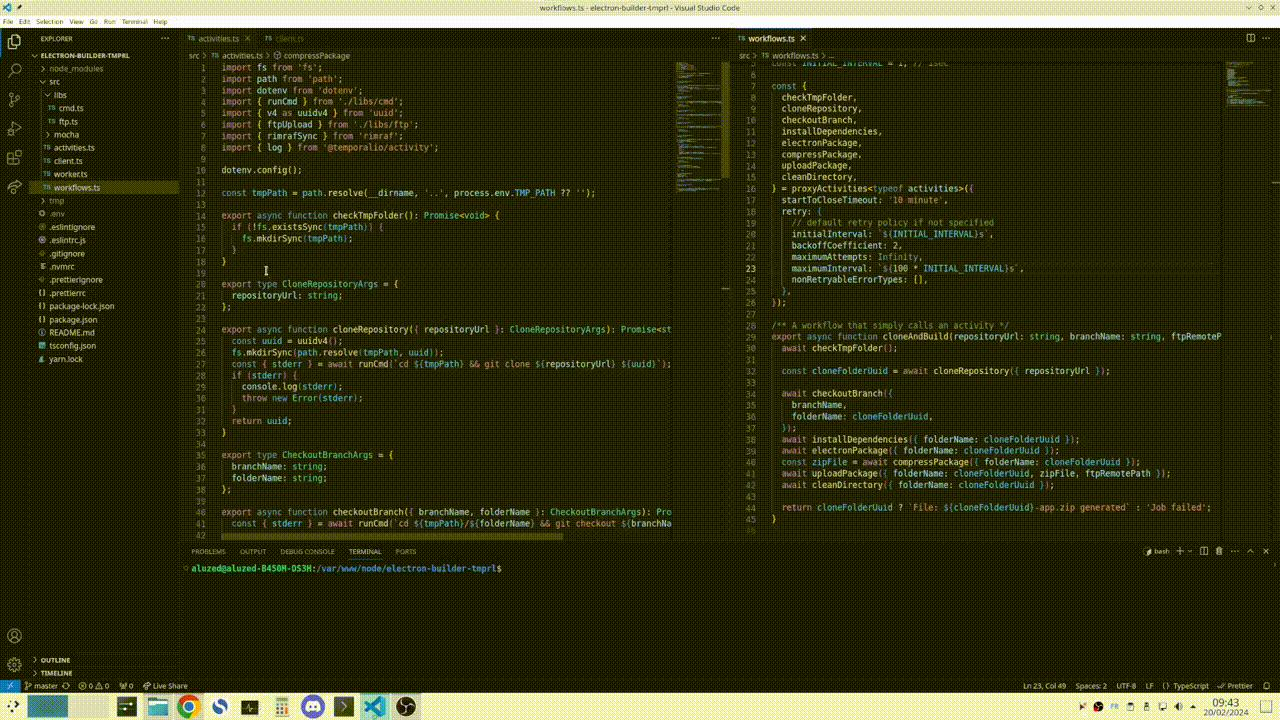Open the Search view in the activity bar
The height and width of the screenshot is (720, 1280).
tap(14, 71)
